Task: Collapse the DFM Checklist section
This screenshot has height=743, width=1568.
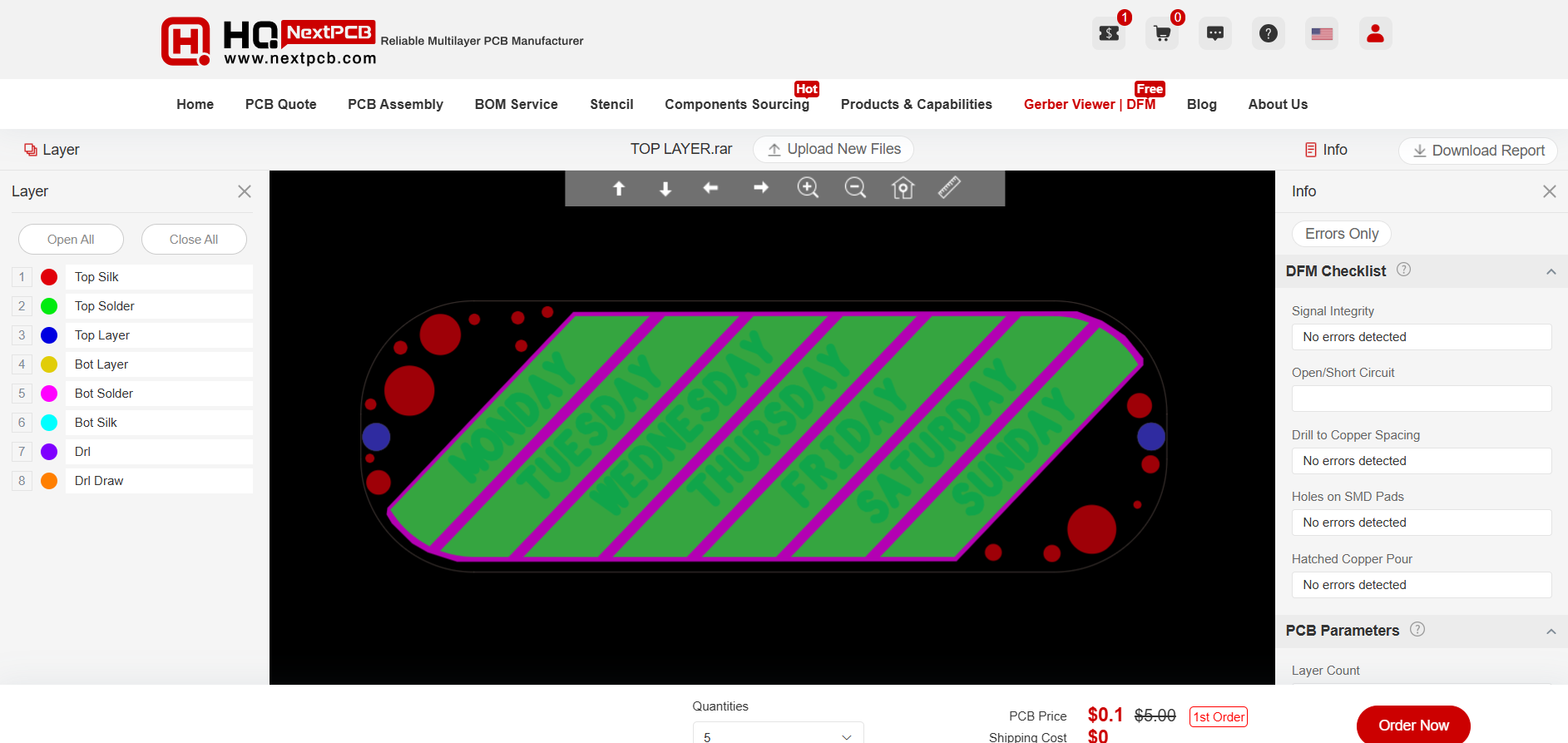Action: [1551, 272]
